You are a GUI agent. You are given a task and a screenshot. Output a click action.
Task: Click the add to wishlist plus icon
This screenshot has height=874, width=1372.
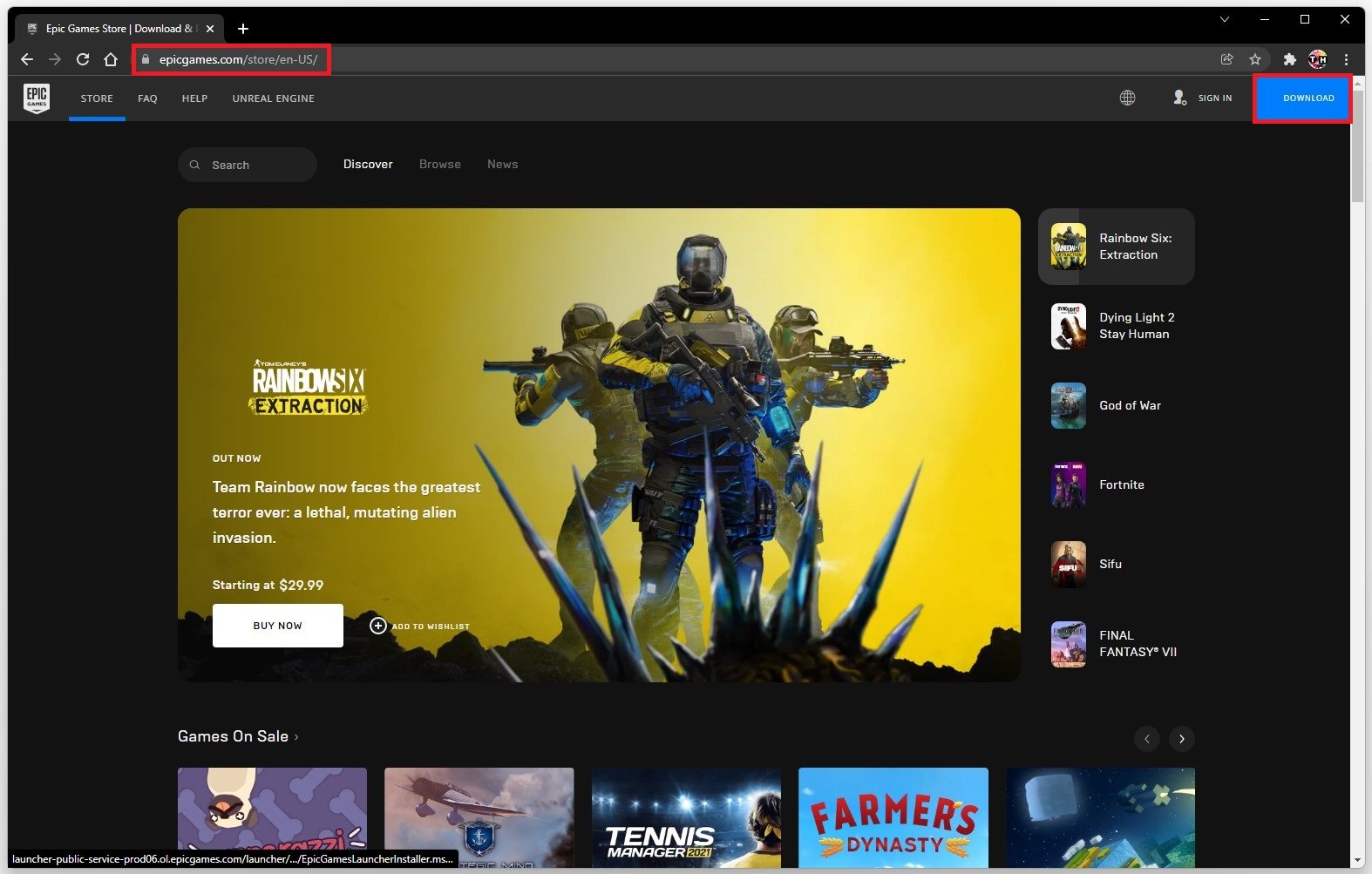pos(378,626)
